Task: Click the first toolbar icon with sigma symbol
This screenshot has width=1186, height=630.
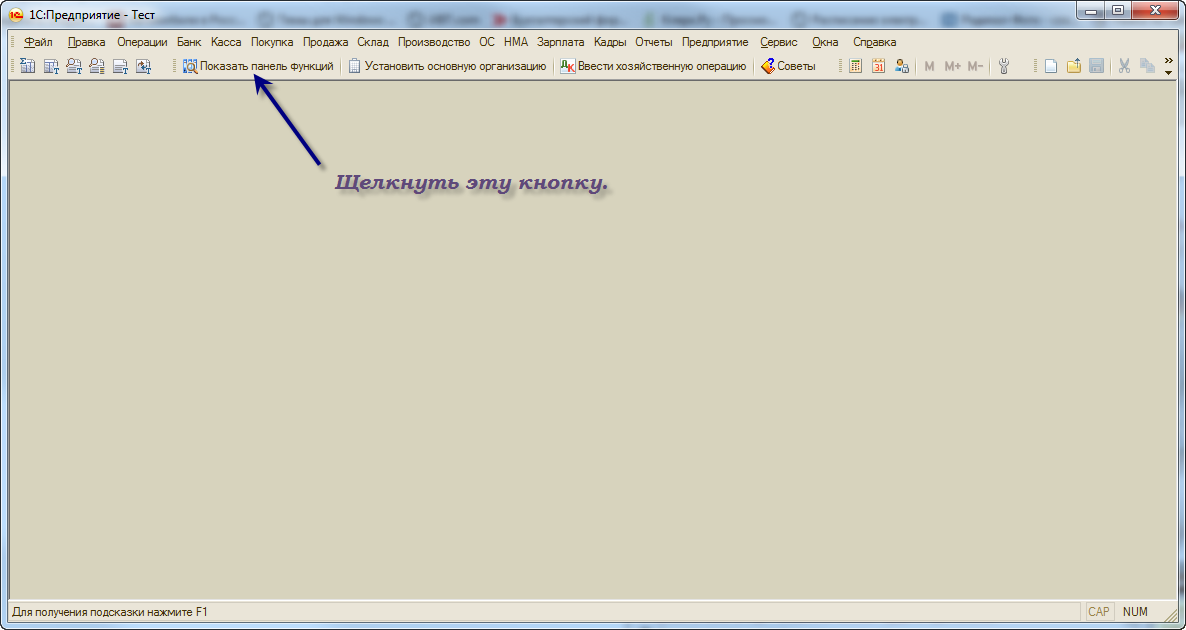Action: pos(27,66)
